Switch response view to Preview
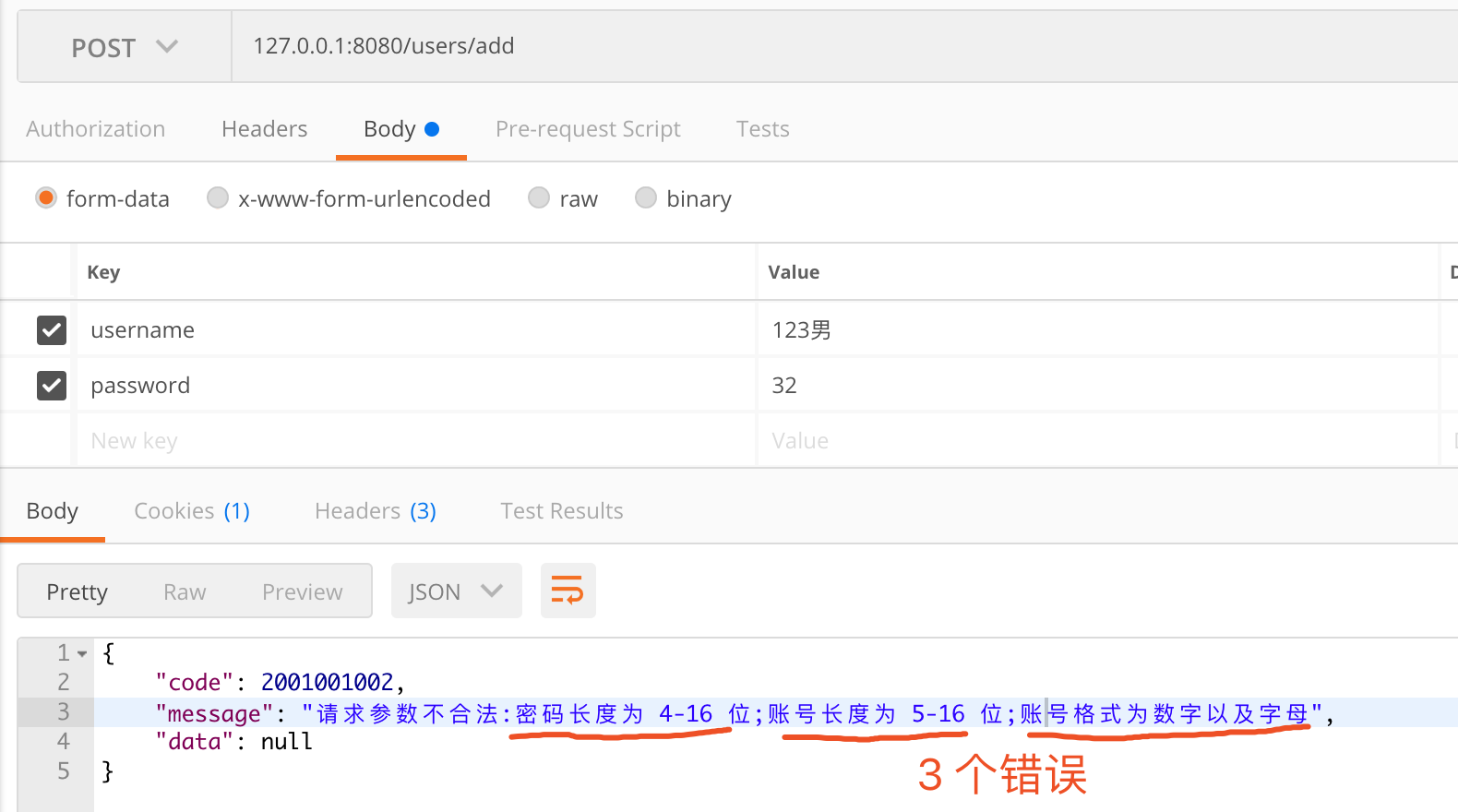Image resolution: width=1458 pixels, height=812 pixels. point(302,591)
